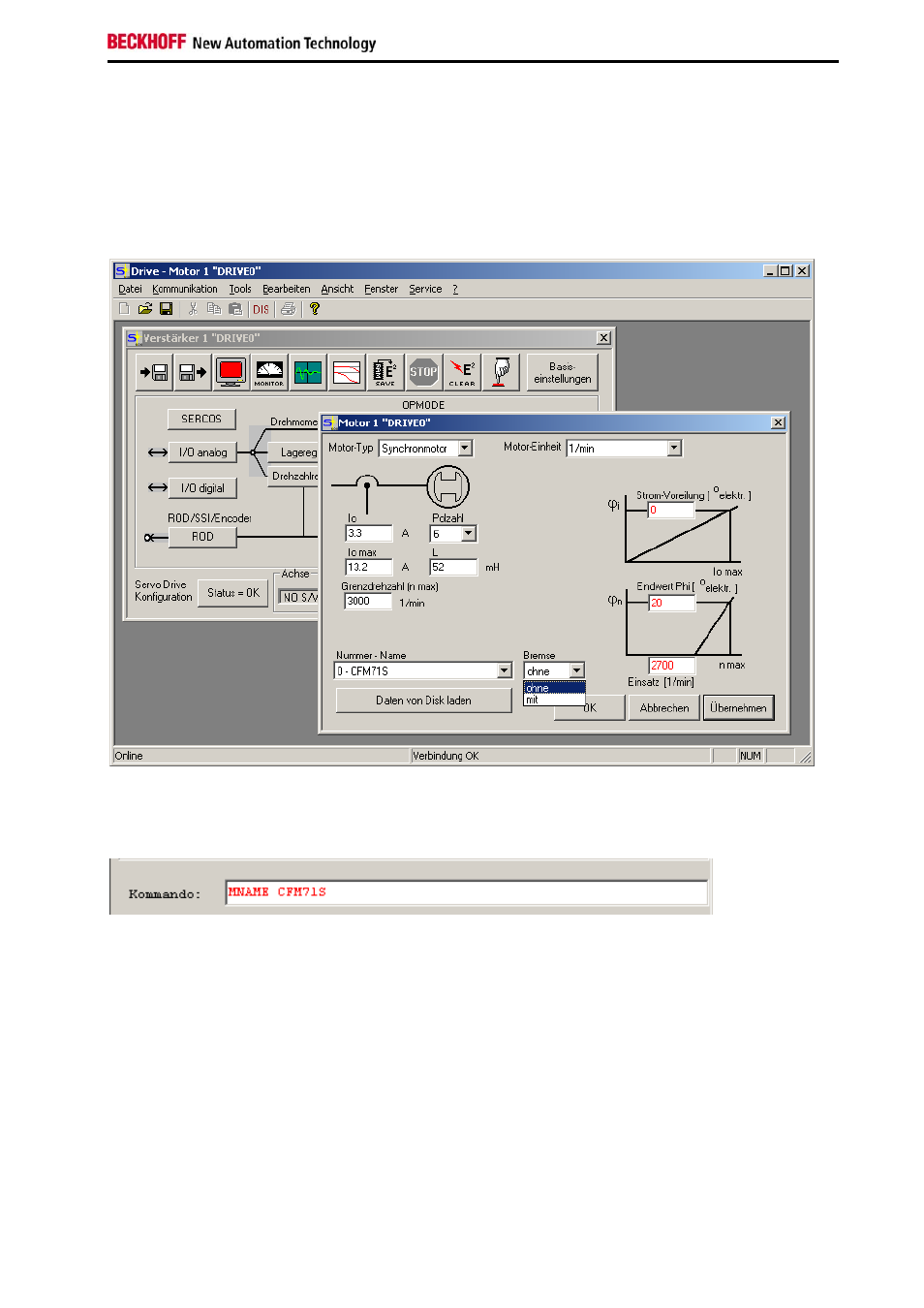Select 'mit' in Bremse list
The width and height of the screenshot is (924, 1308).
tap(555, 700)
